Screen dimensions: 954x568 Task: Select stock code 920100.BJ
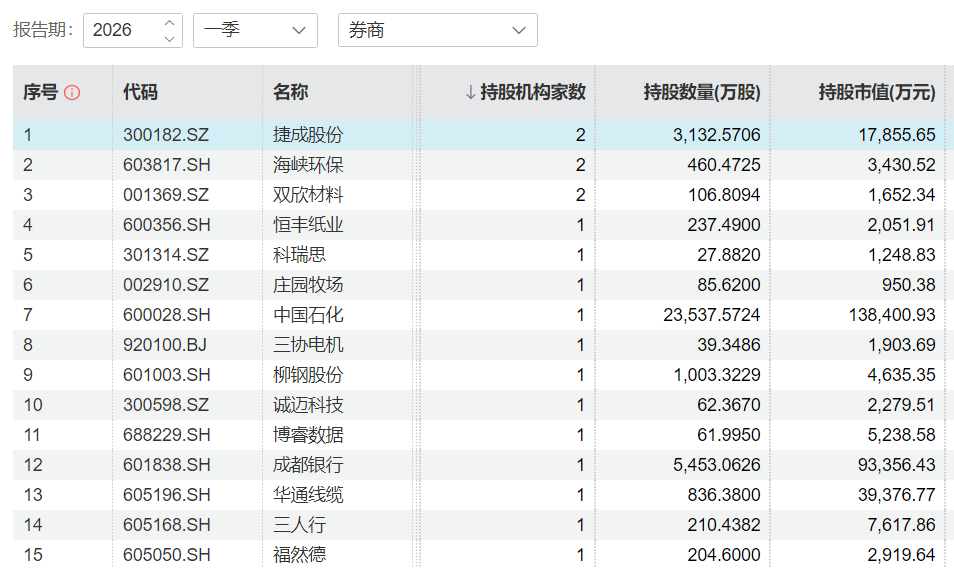pyautogui.click(x=165, y=345)
